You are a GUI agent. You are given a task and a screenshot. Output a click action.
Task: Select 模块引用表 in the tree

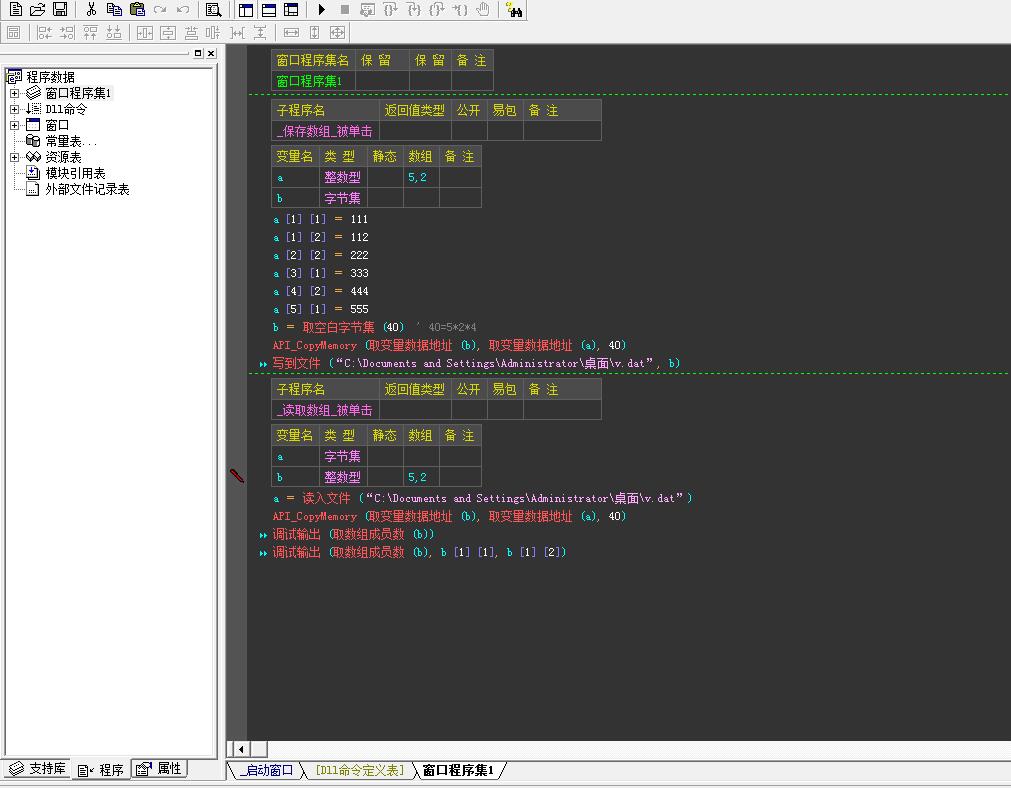pos(75,173)
